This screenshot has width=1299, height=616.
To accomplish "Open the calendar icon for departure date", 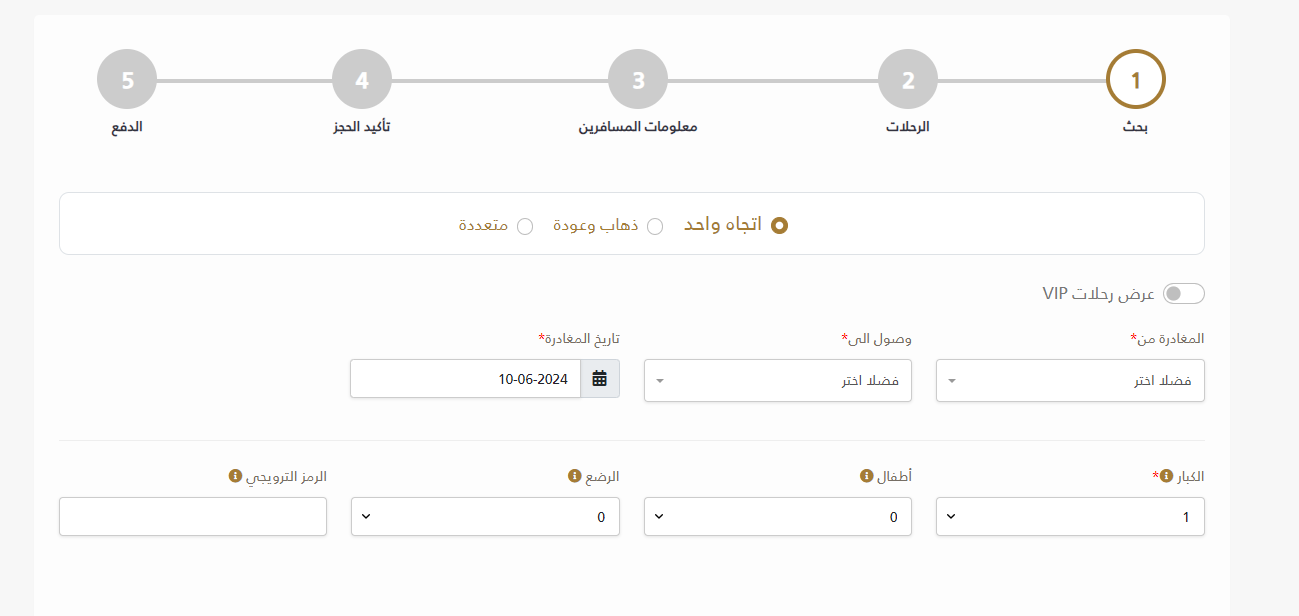I will (600, 379).
